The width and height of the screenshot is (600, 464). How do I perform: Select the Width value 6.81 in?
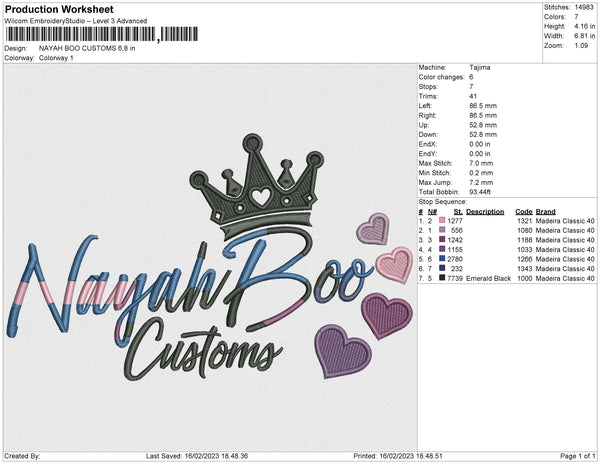click(x=584, y=36)
